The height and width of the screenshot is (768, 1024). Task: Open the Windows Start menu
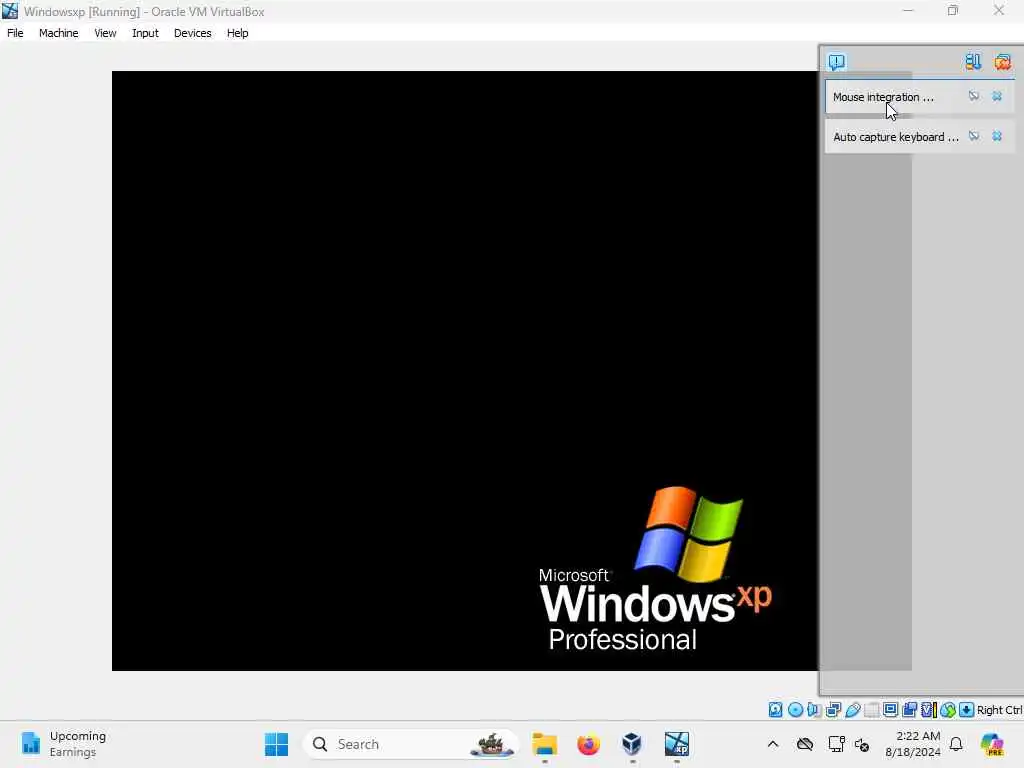tap(276, 744)
